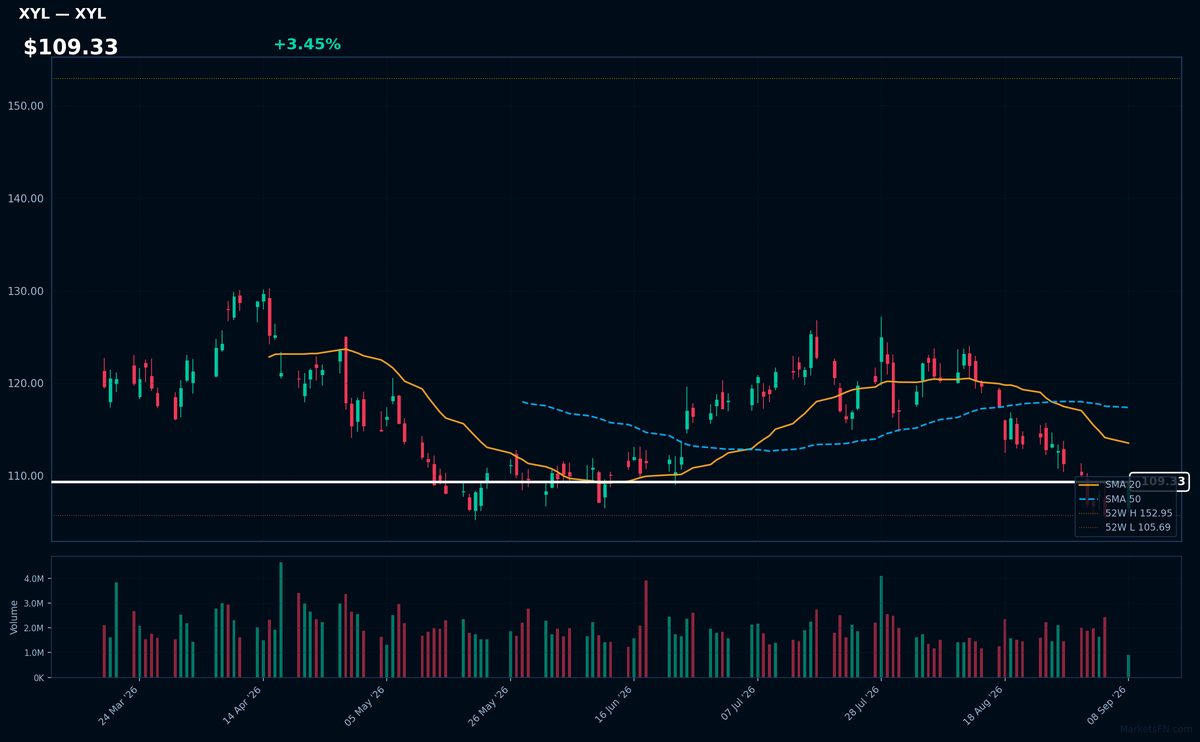Click the 1.0M volume axis label
The image size is (1200, 742).
pos(33,653)
